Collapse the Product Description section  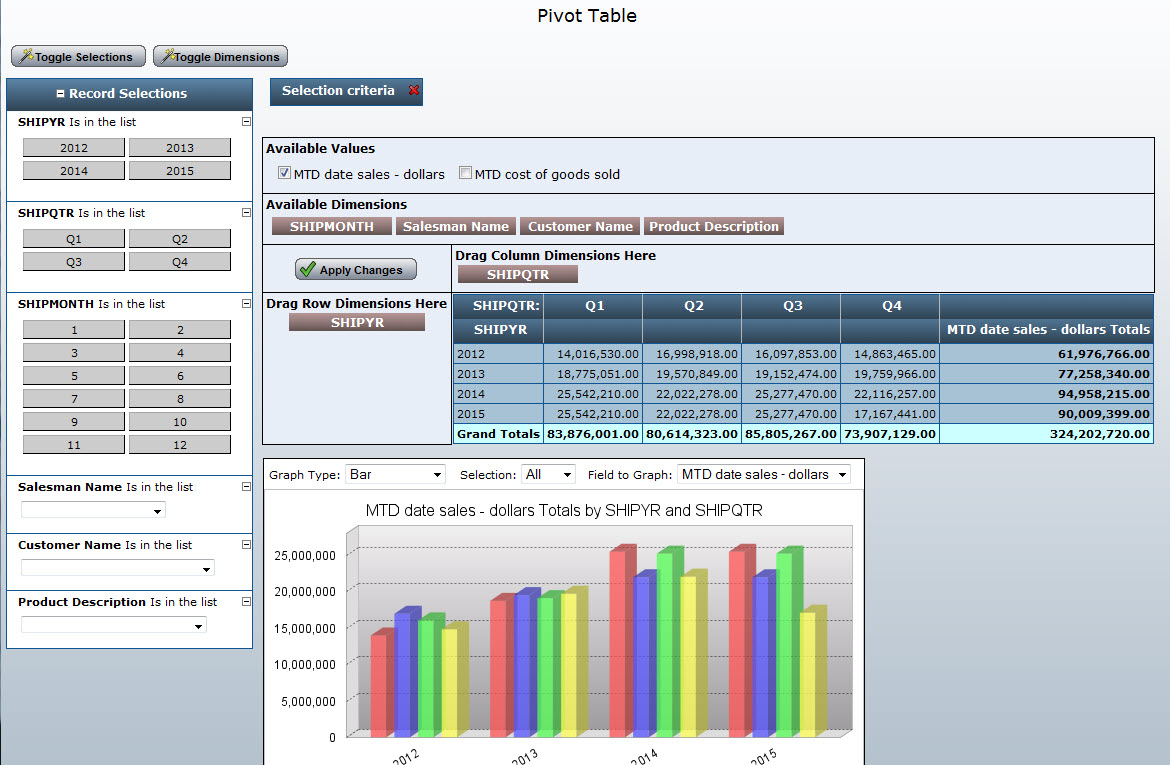(246, 602)
